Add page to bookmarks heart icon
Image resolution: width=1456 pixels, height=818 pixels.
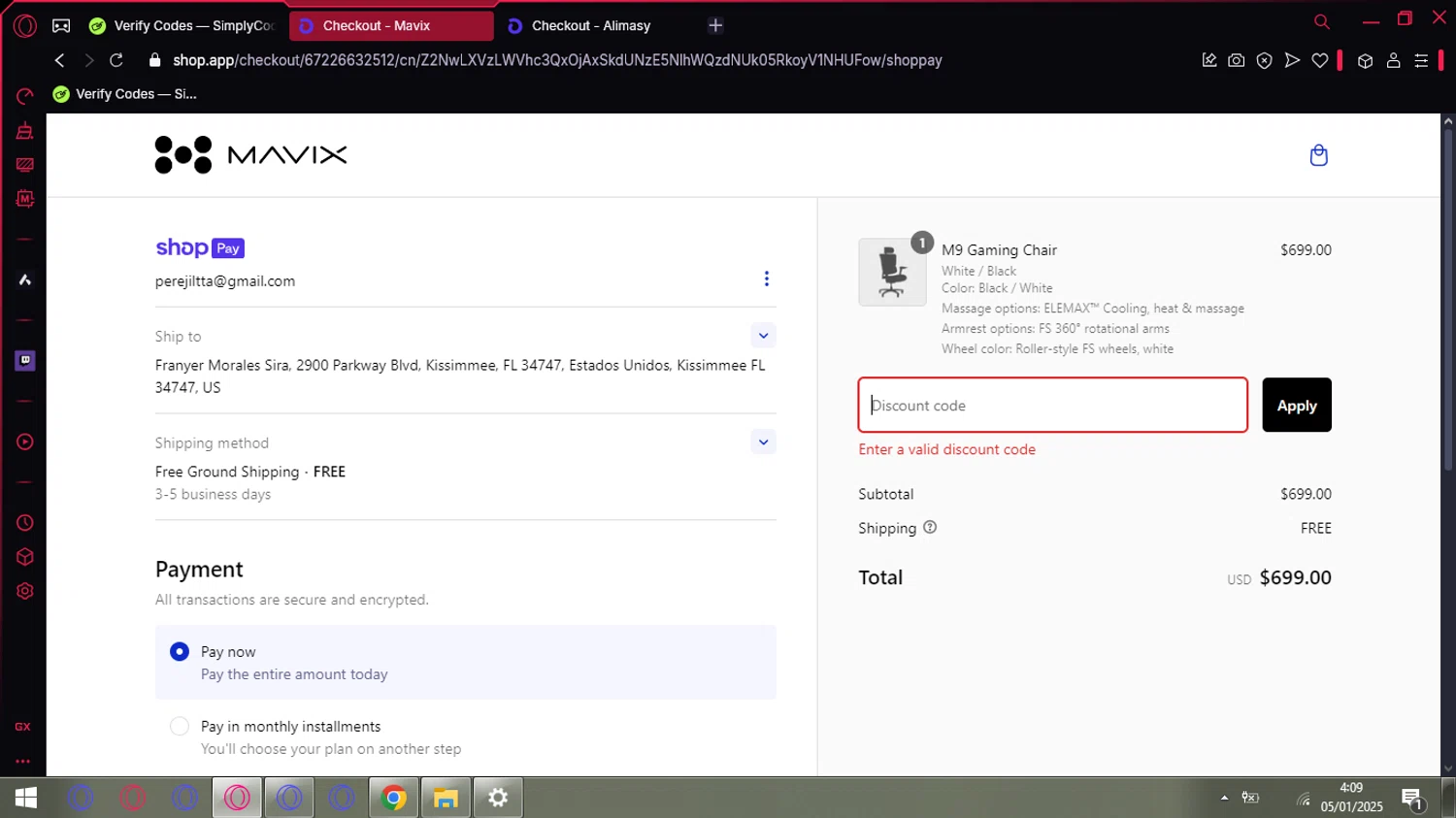(x=1320, y=60)
